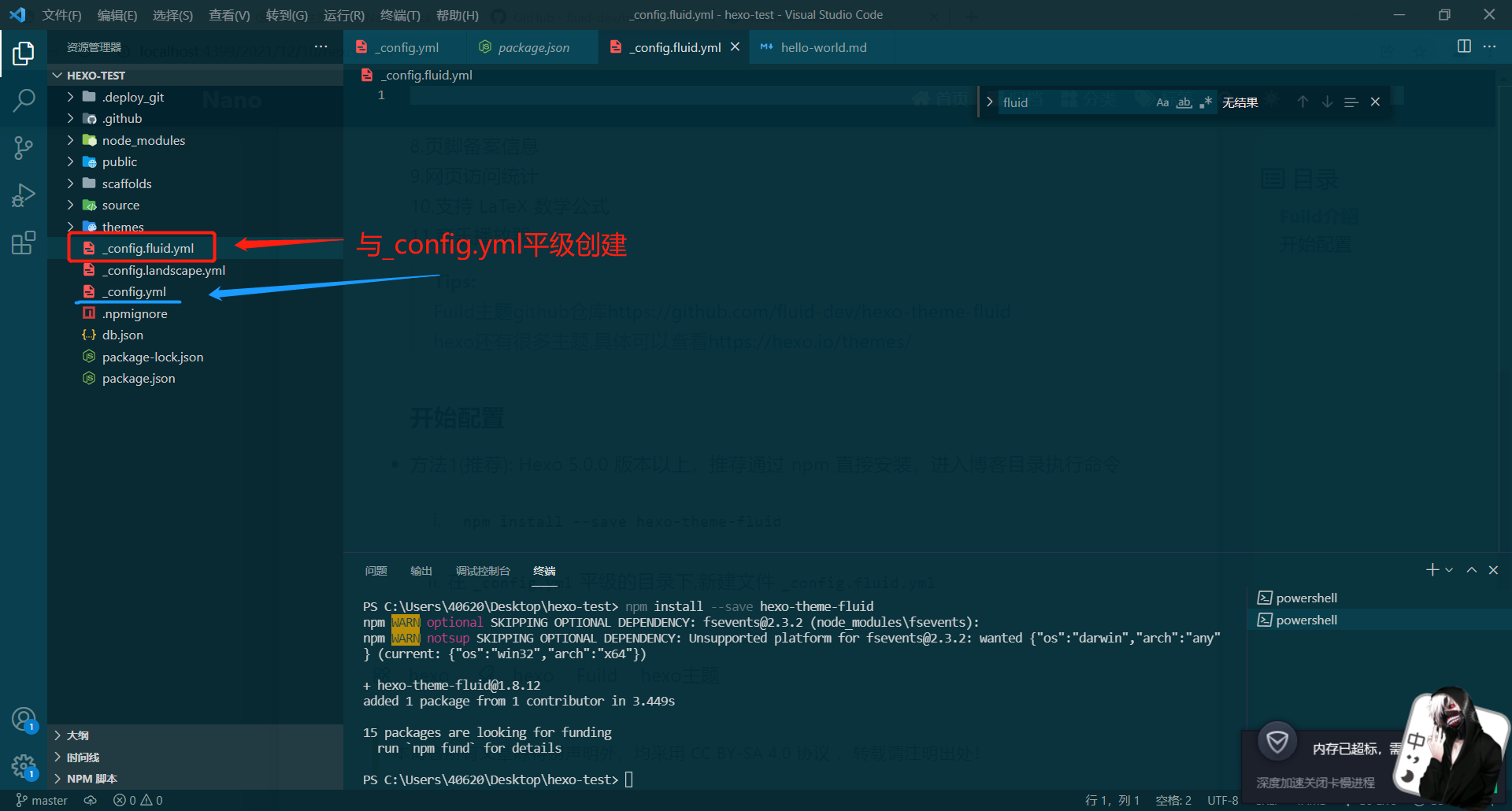Switch to the 调试控制台 panel tab
The width and height of the screenshot is (1512, 811).
click(x=483, y=571)
